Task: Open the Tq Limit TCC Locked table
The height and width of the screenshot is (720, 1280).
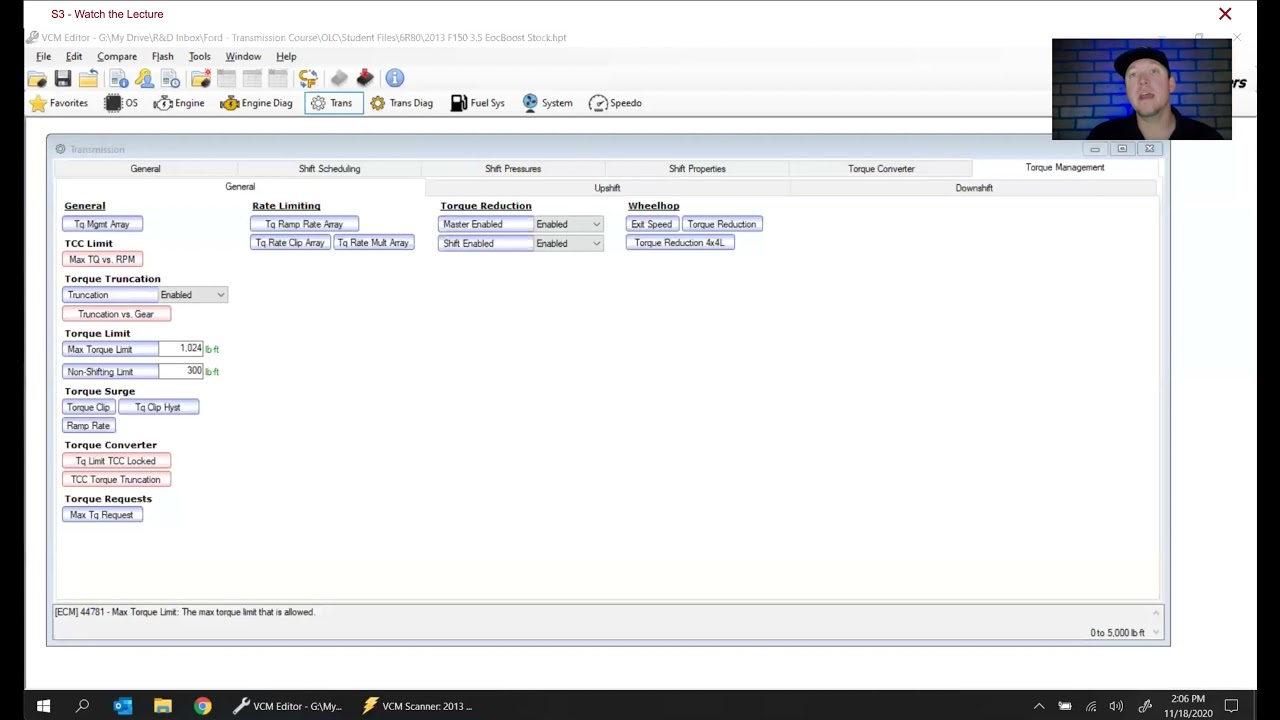Action: coord(116,461)
